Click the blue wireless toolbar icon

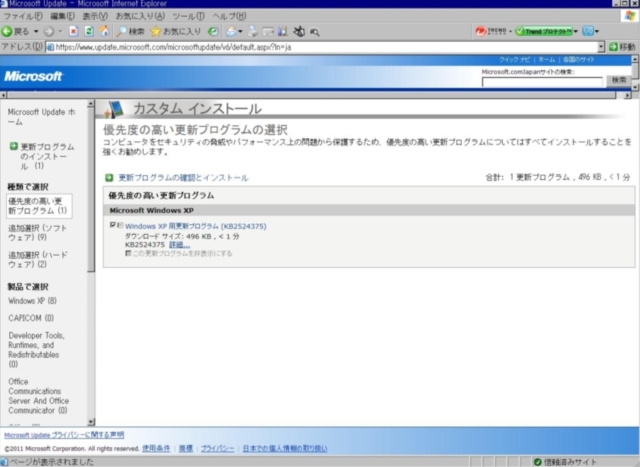coord(588,31)
